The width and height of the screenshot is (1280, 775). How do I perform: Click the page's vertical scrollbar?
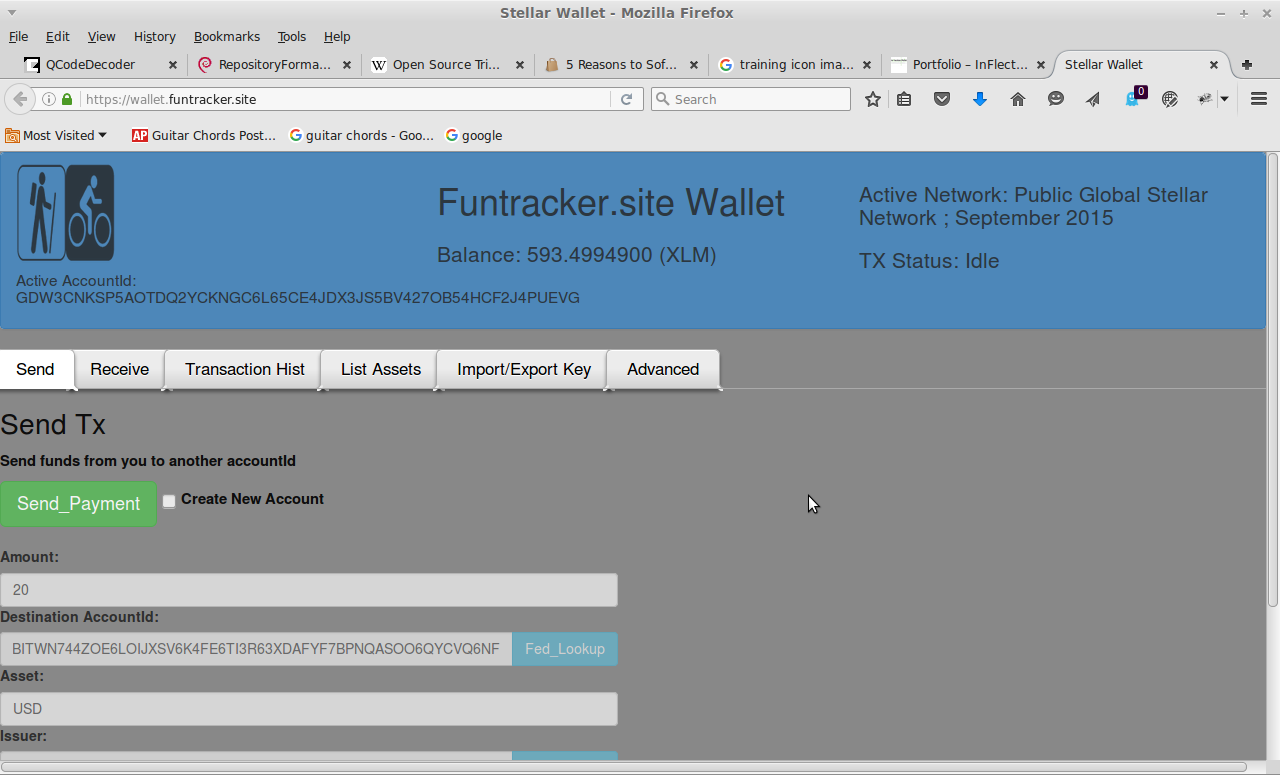coord(1272,380)
